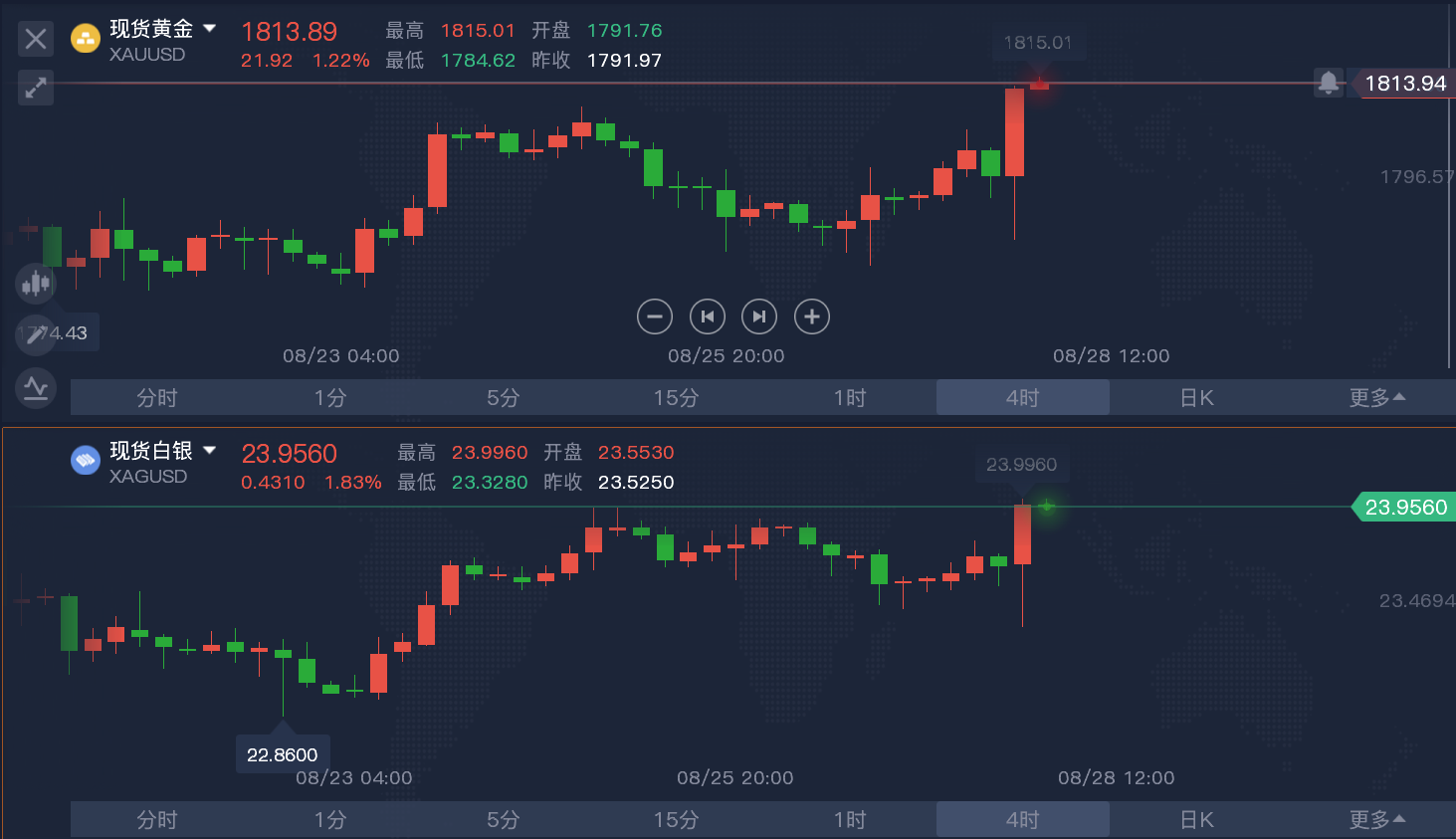Expand the 现货黄金 symbol dropdown arrow

(x=210, y=29)
